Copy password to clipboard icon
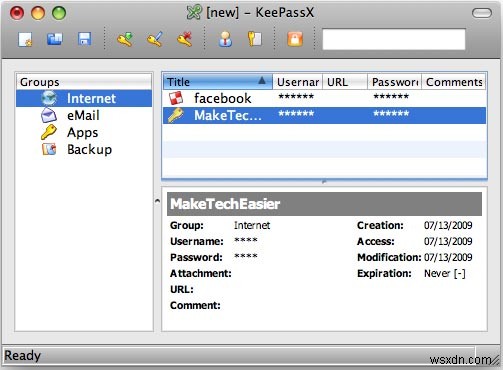 [x=255, y=39]
